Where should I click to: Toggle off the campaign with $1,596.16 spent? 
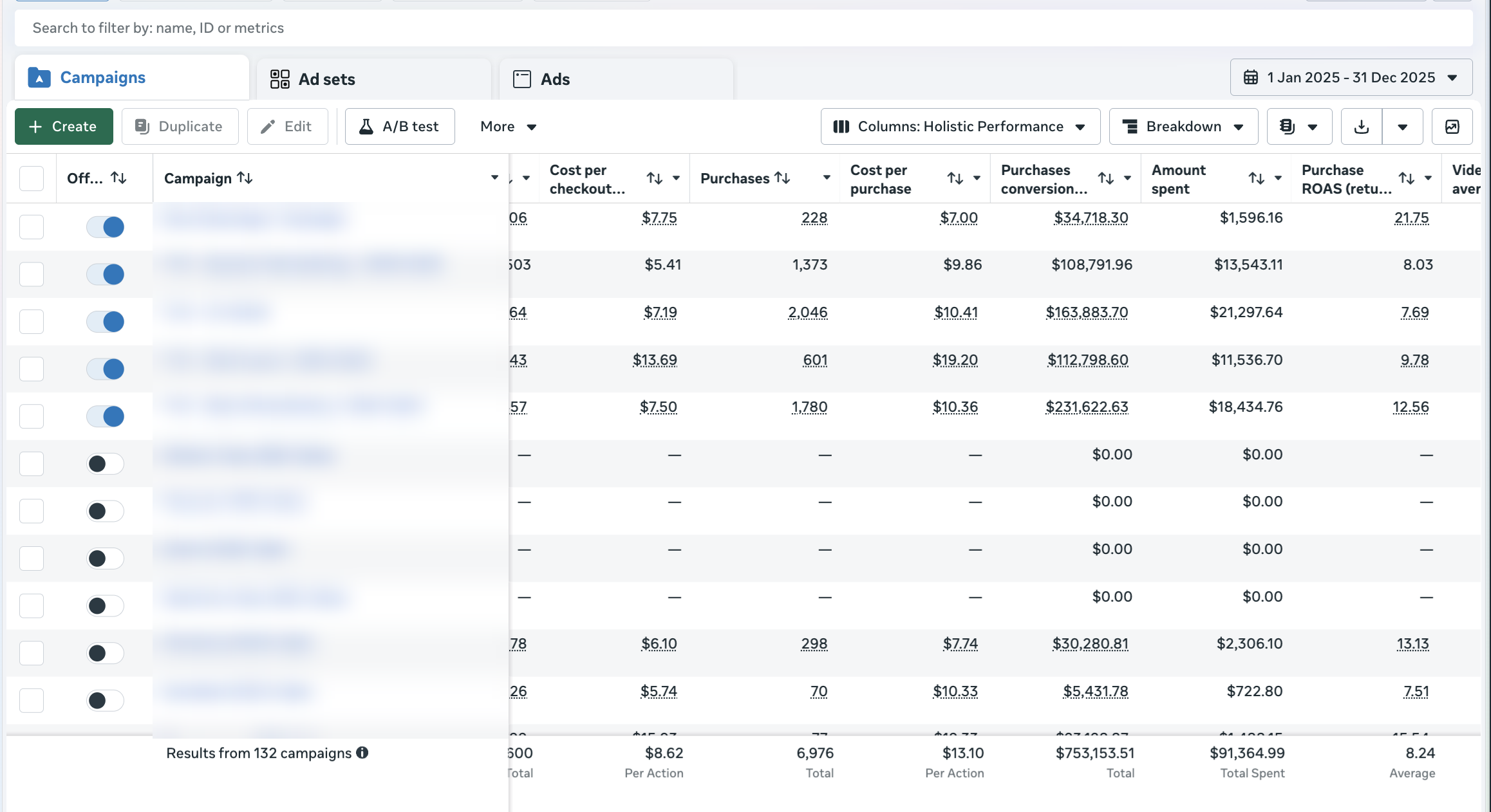(106, 227)
